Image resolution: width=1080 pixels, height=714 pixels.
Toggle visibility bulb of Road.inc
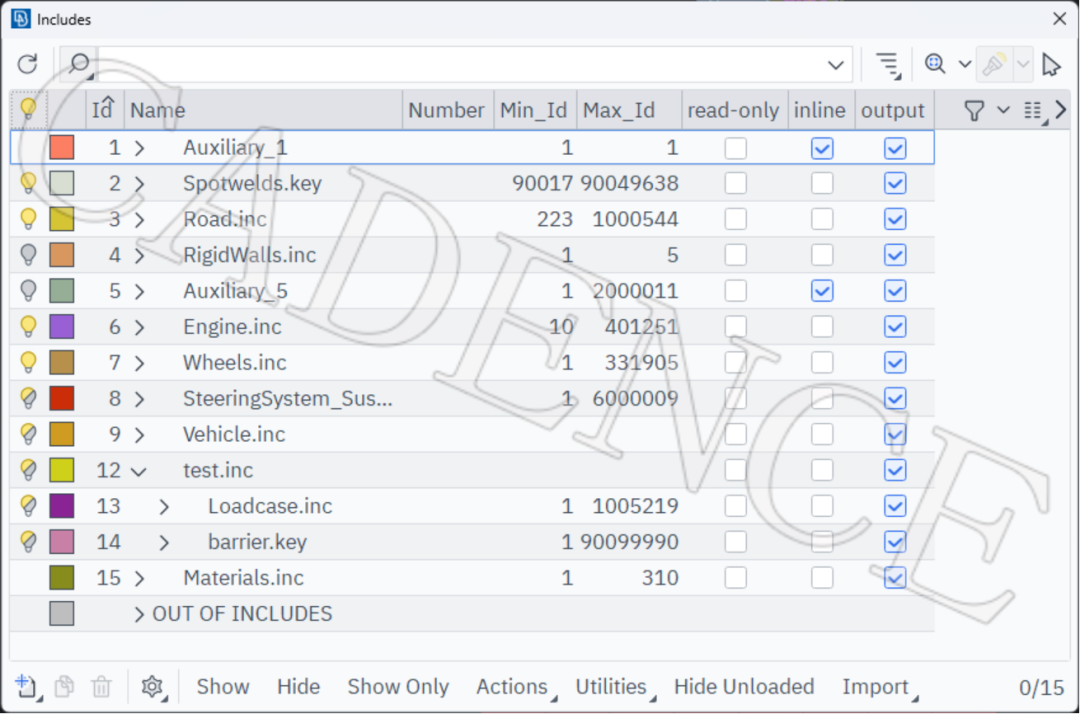(x=28, y=219)
